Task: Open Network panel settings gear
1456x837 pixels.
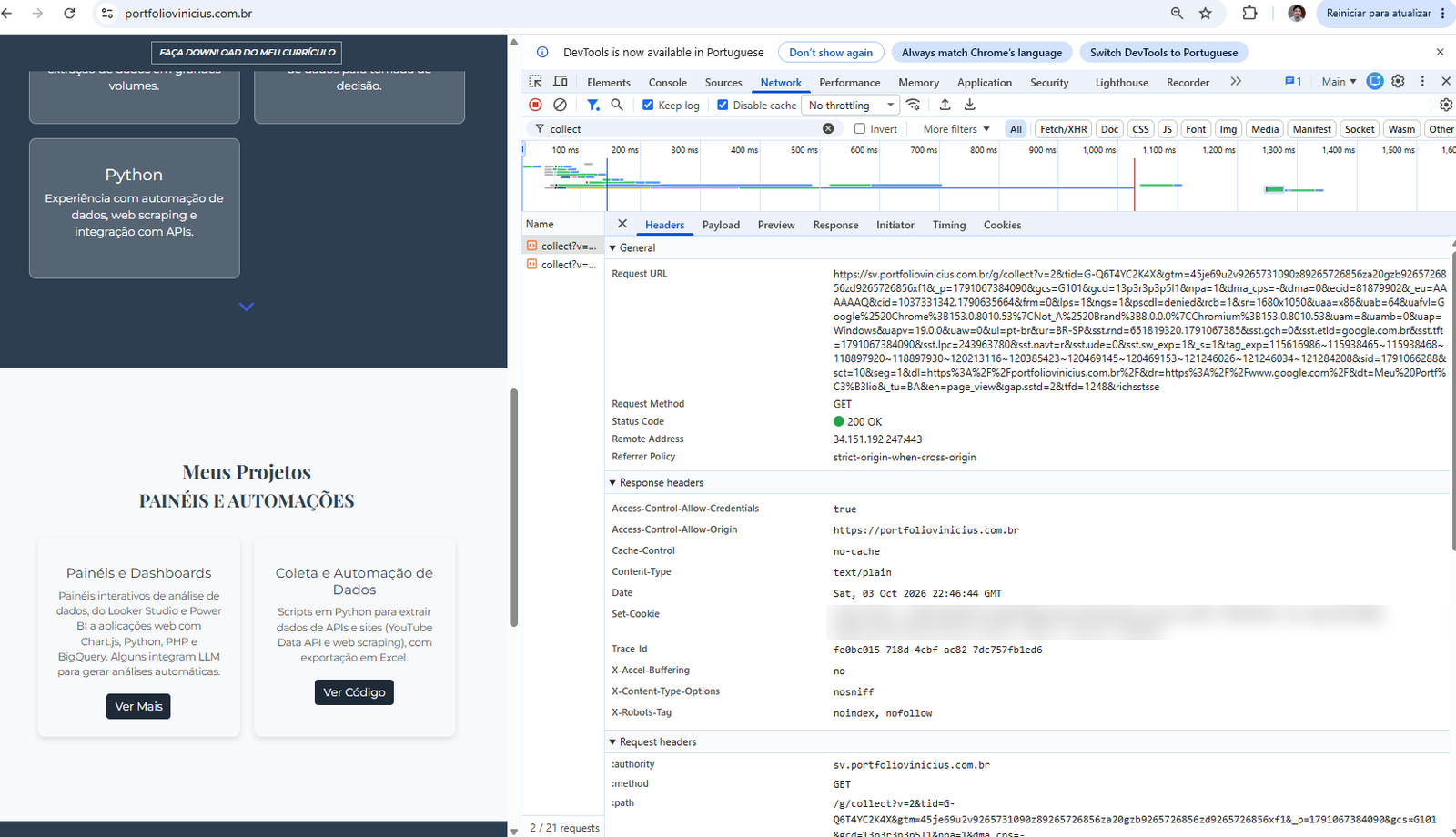Action: [1446, 105]
